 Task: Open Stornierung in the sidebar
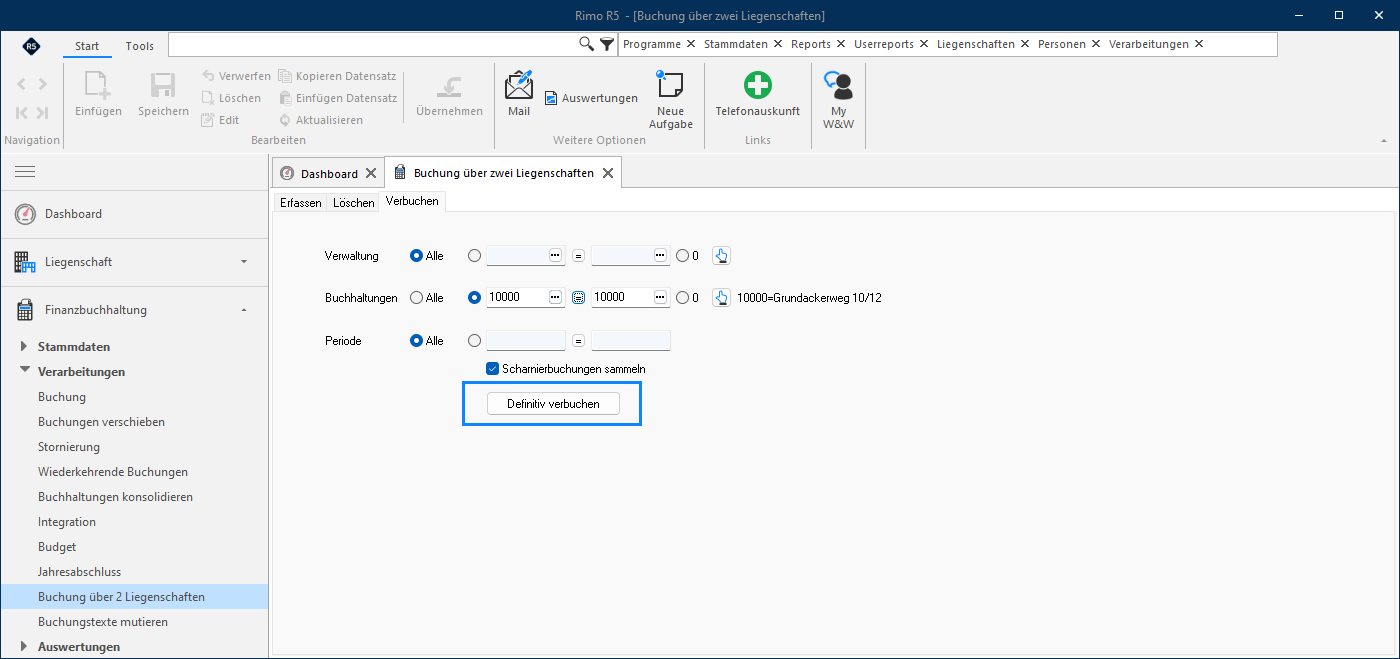coord(69,447)
